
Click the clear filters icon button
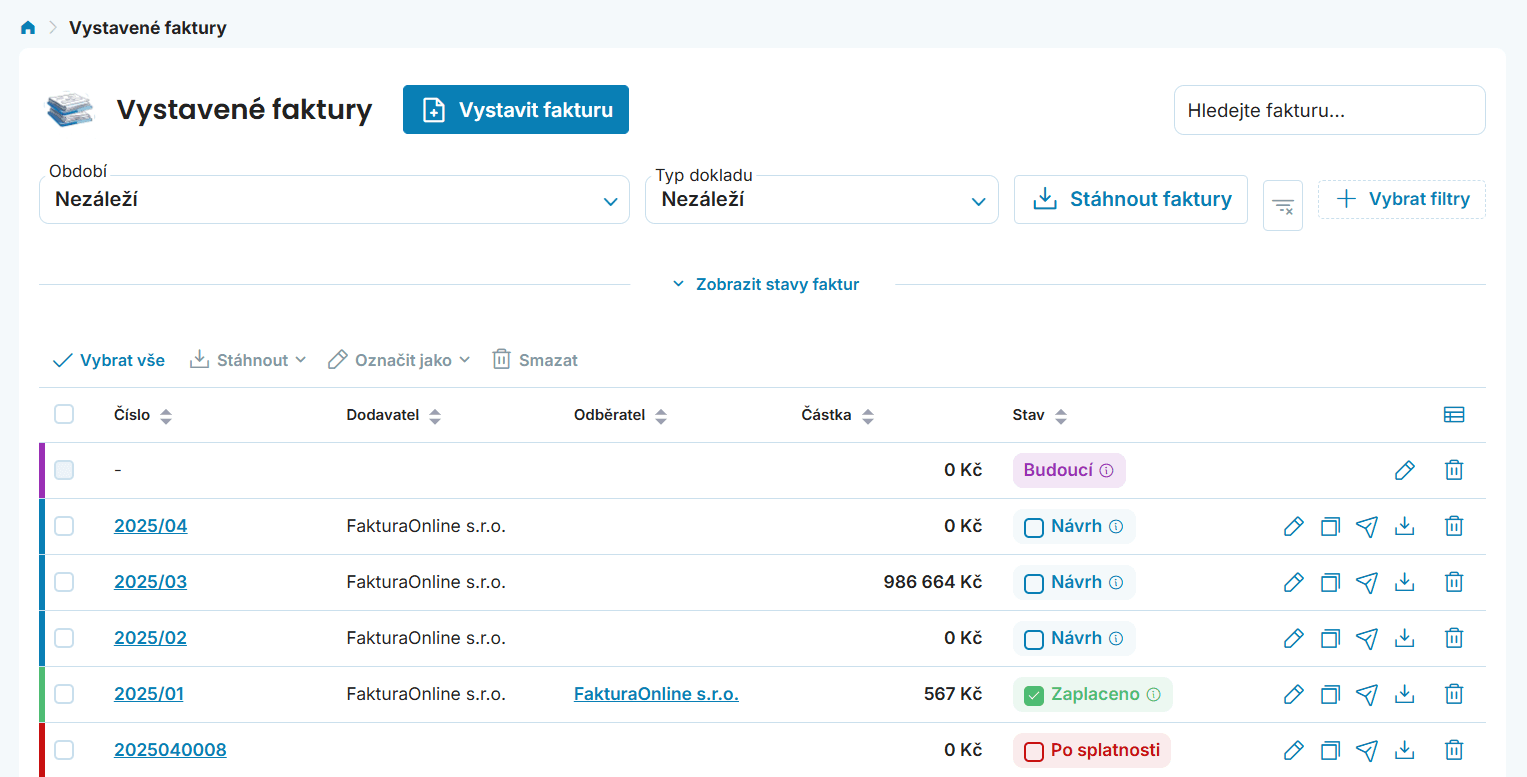click(1283, 206)
